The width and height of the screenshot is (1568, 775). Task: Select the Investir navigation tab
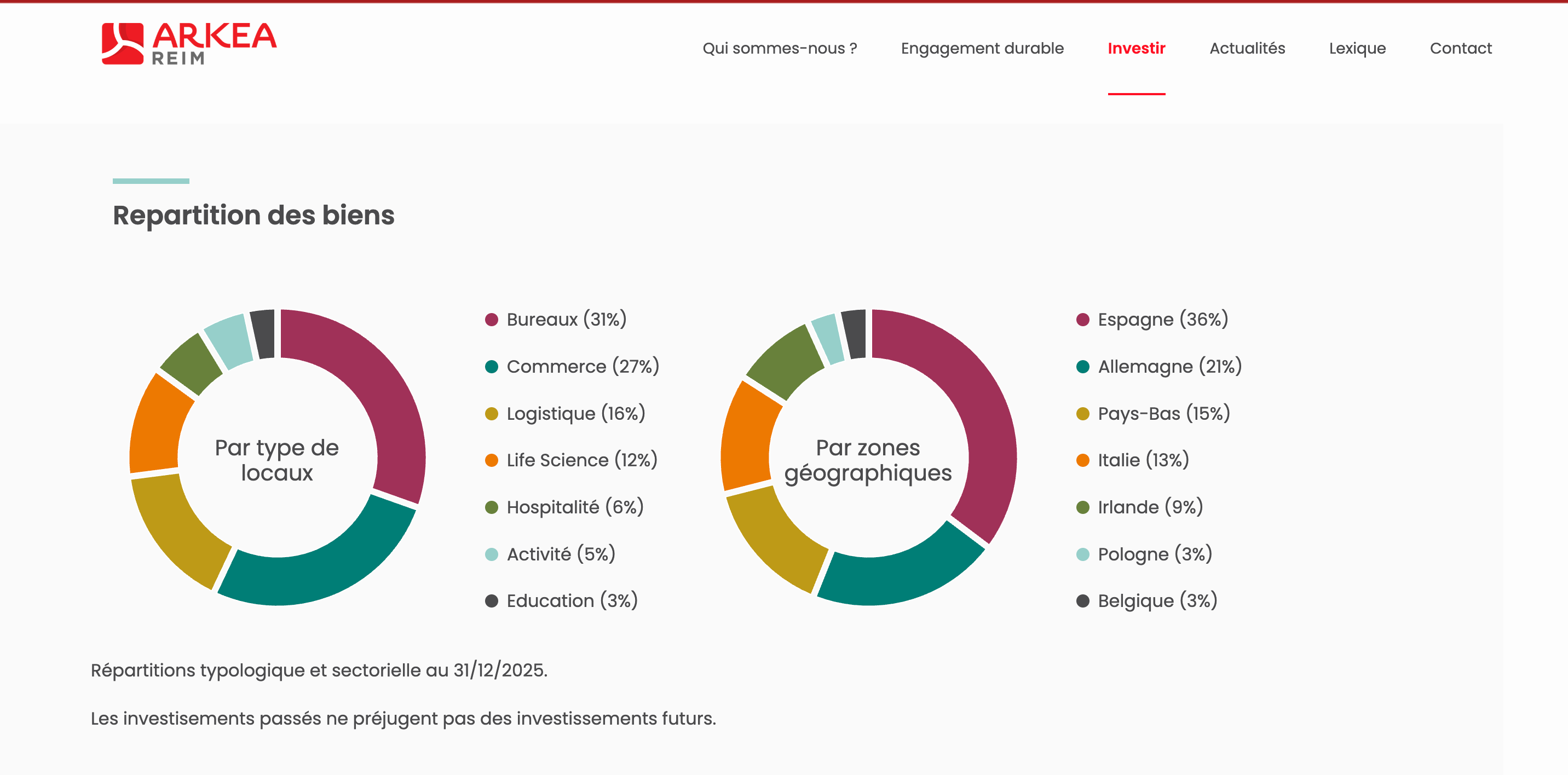tap(1136, 48)
